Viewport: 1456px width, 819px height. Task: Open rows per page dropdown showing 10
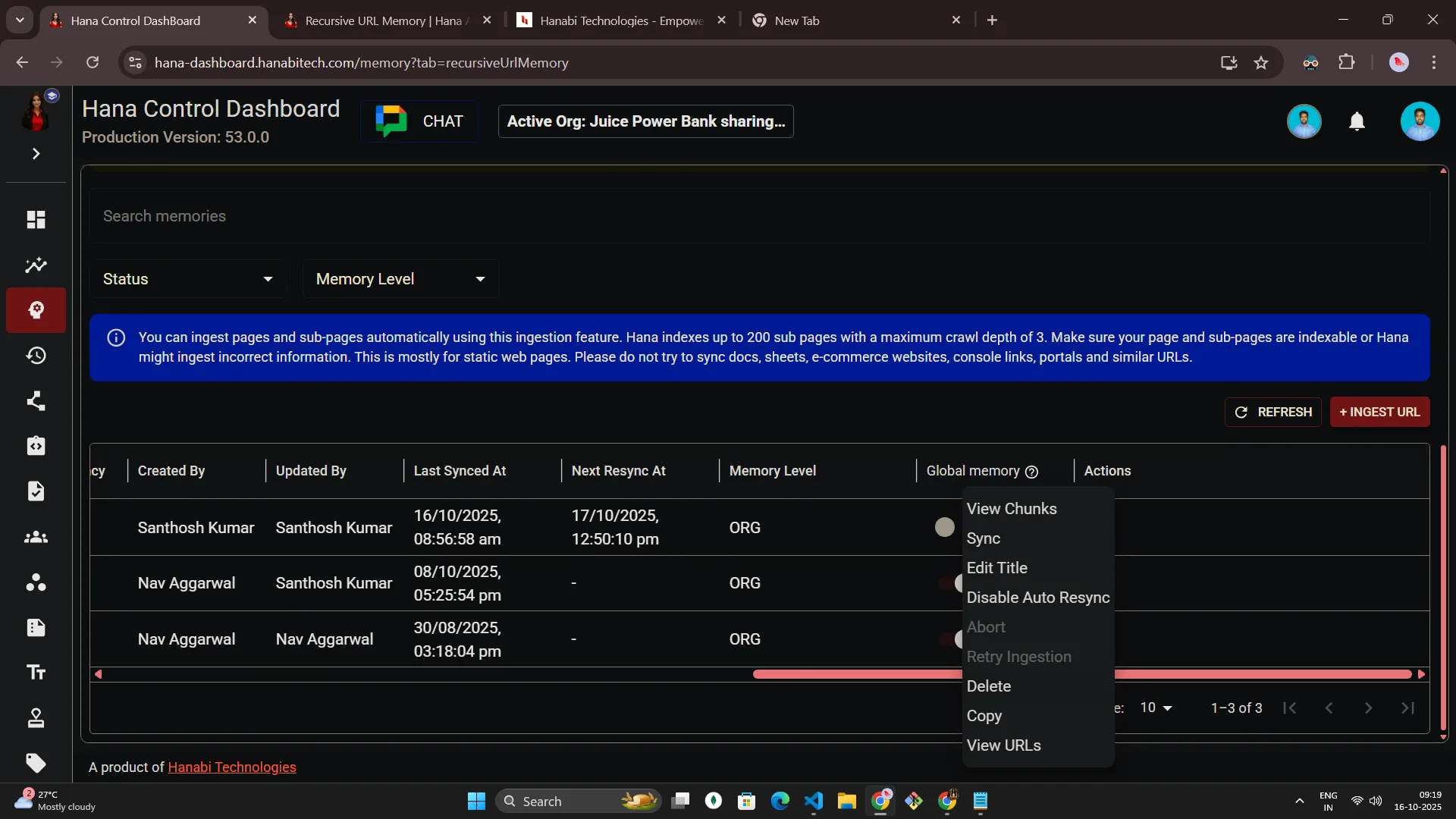coord(1156,708)
